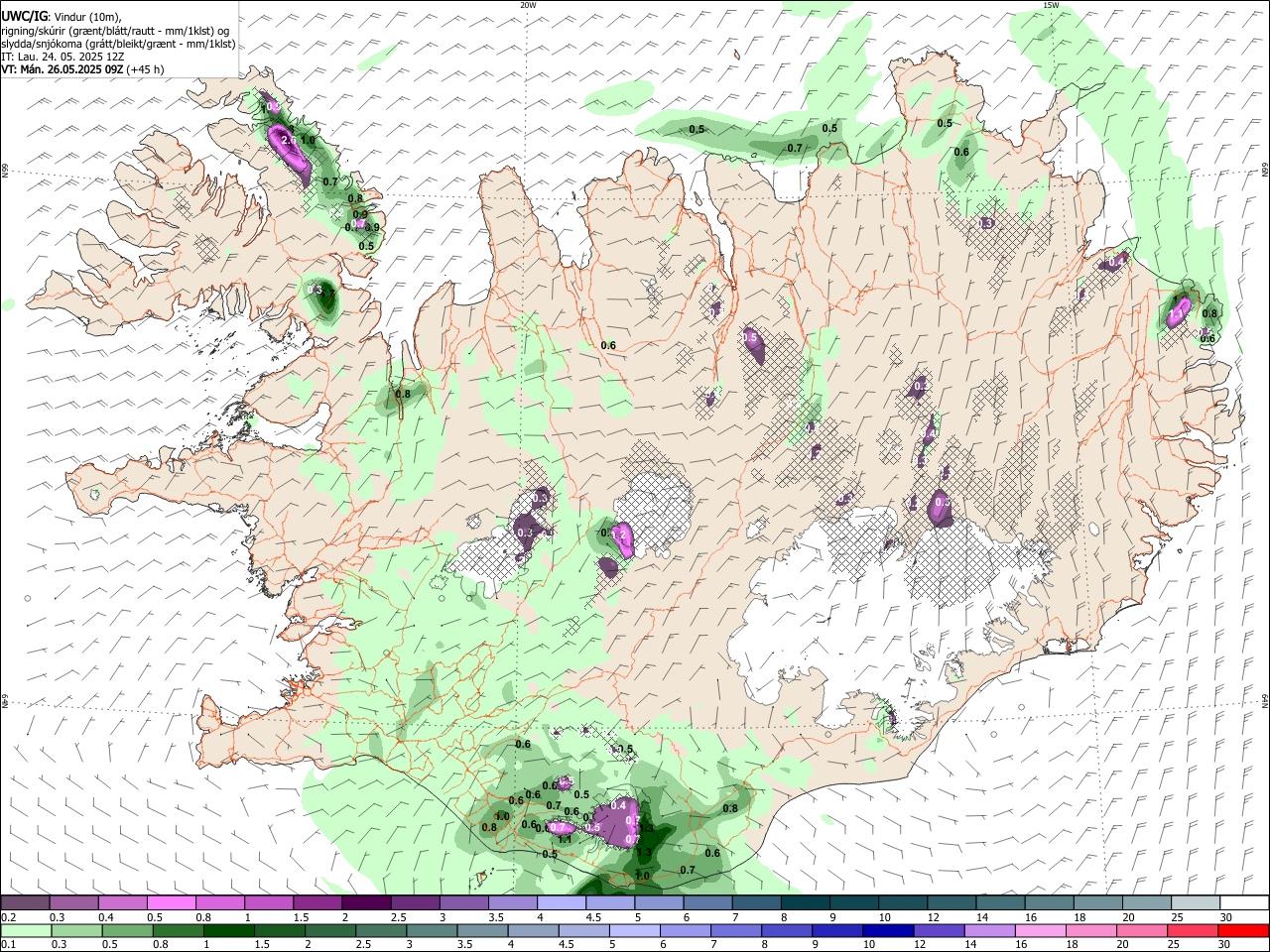1270x952 pixels.
Task: Pick the lavender swatch starting at 4 in snow legend
Action: coord(560,902)
